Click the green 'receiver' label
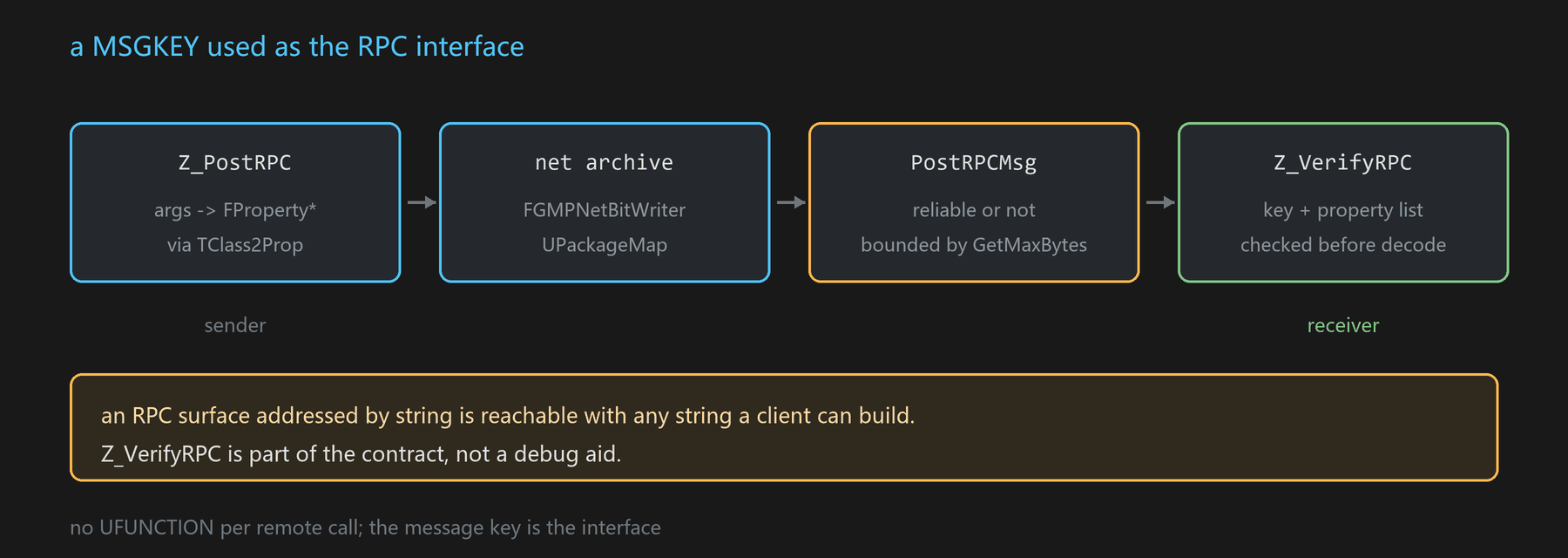The height and width of the screenshot is (558, 1568). pyautogui.click(x=1343, y=325)
